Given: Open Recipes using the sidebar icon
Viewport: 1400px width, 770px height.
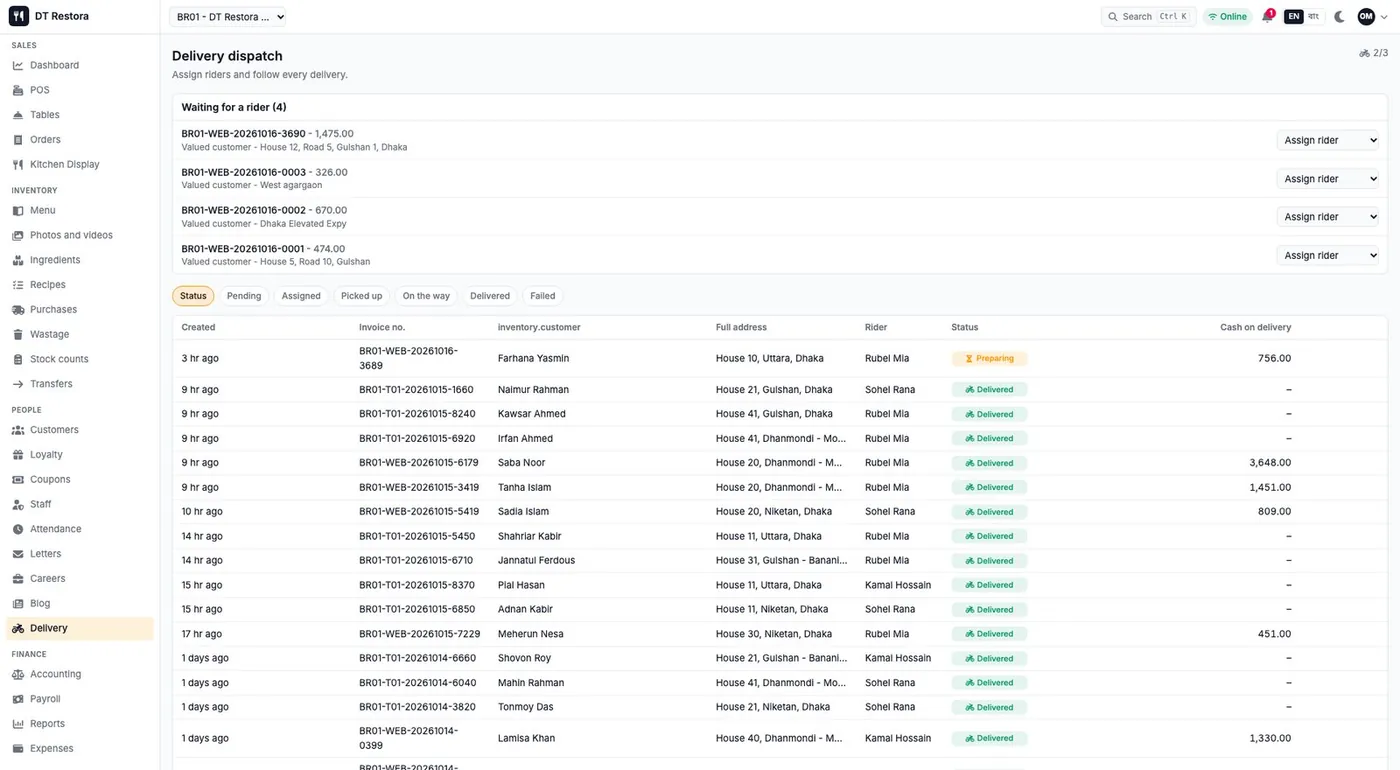Looking at the screenshot, I should (x=18, y=285).
